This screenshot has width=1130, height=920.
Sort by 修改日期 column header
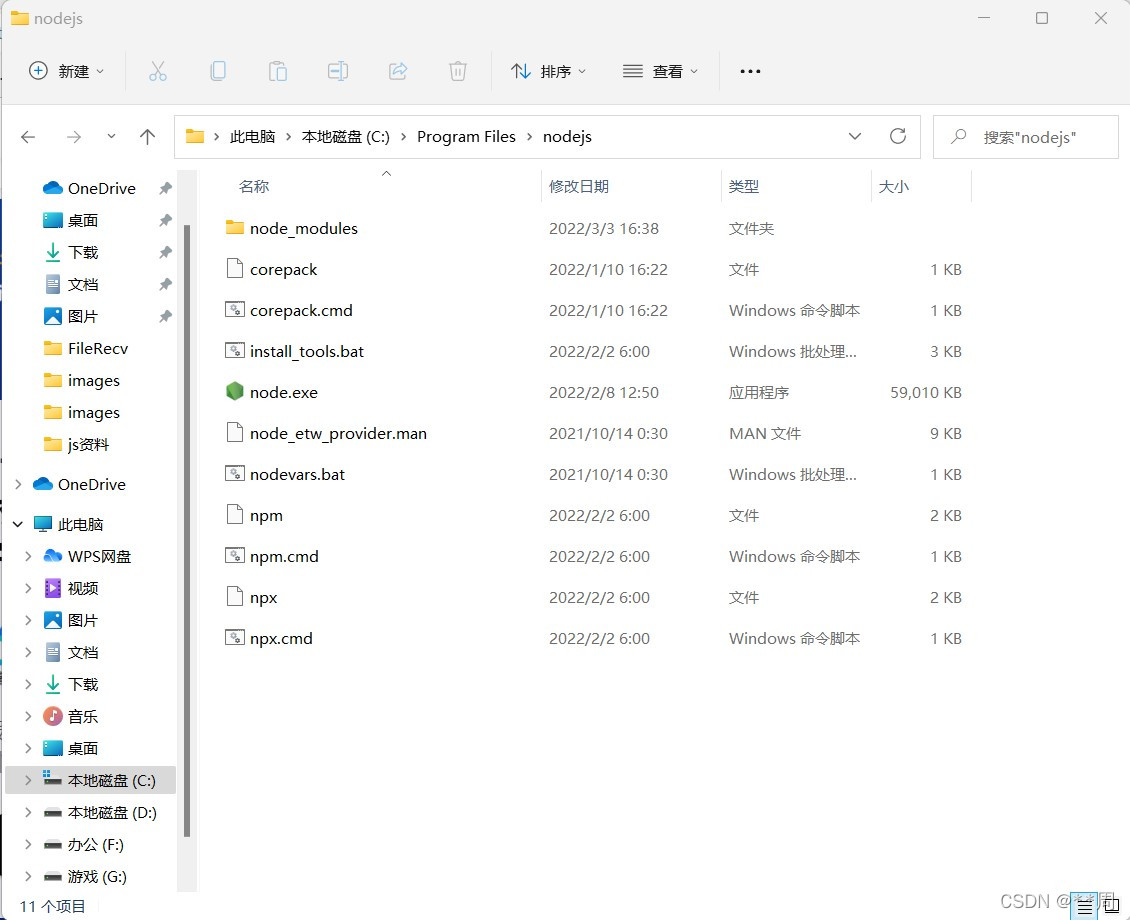pos(579,187)
